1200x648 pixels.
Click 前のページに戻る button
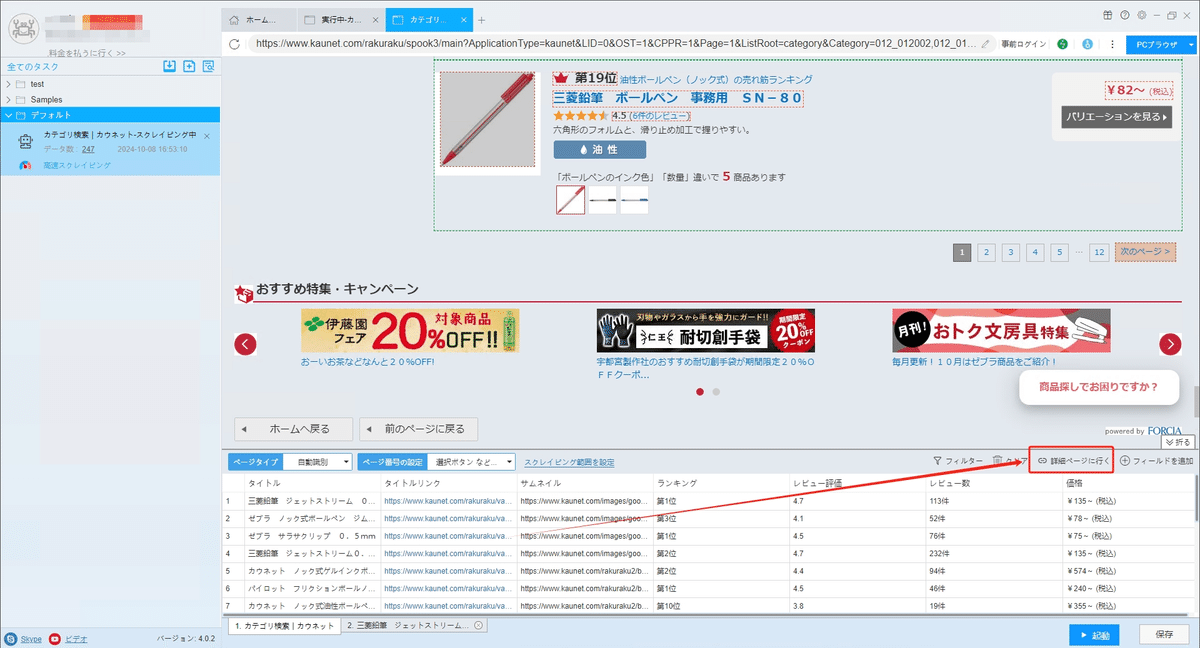point(418,429)
